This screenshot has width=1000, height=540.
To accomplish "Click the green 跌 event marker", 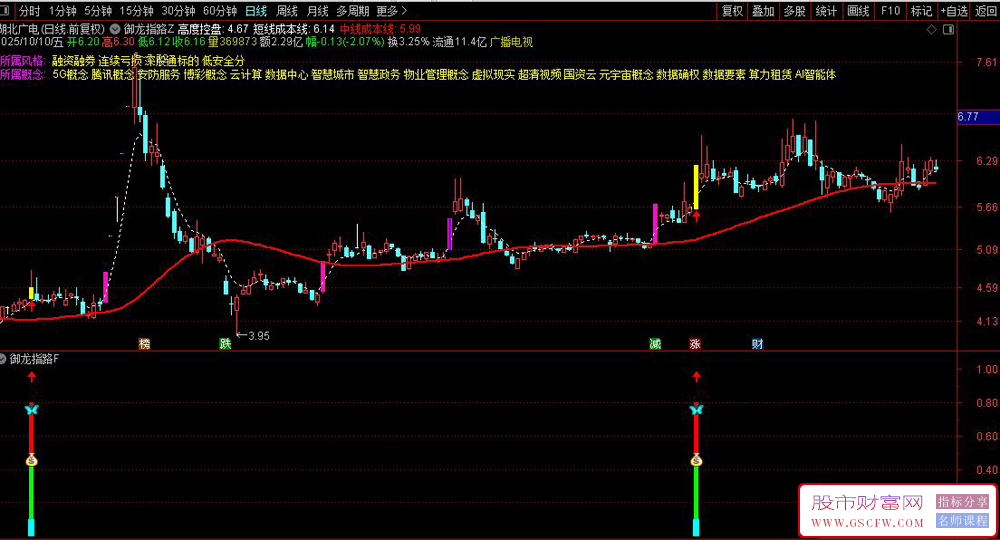I will [x=225, y=344].
